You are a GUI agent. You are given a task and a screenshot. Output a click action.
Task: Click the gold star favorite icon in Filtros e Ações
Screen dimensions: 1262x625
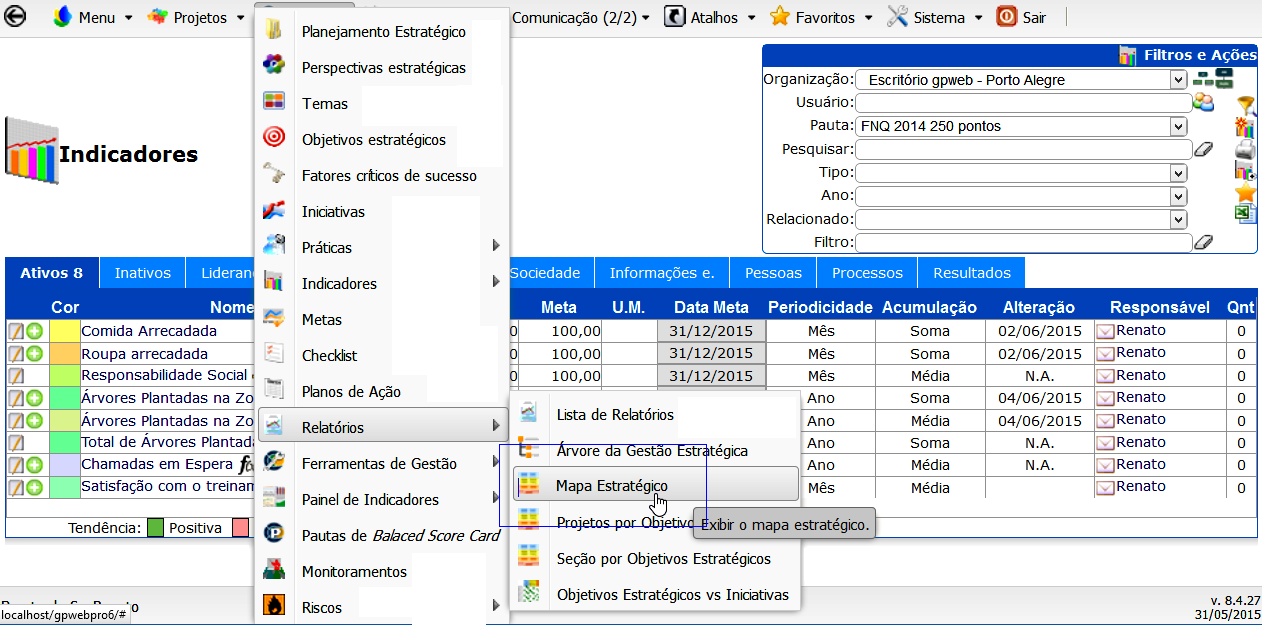click(1245, 192)
